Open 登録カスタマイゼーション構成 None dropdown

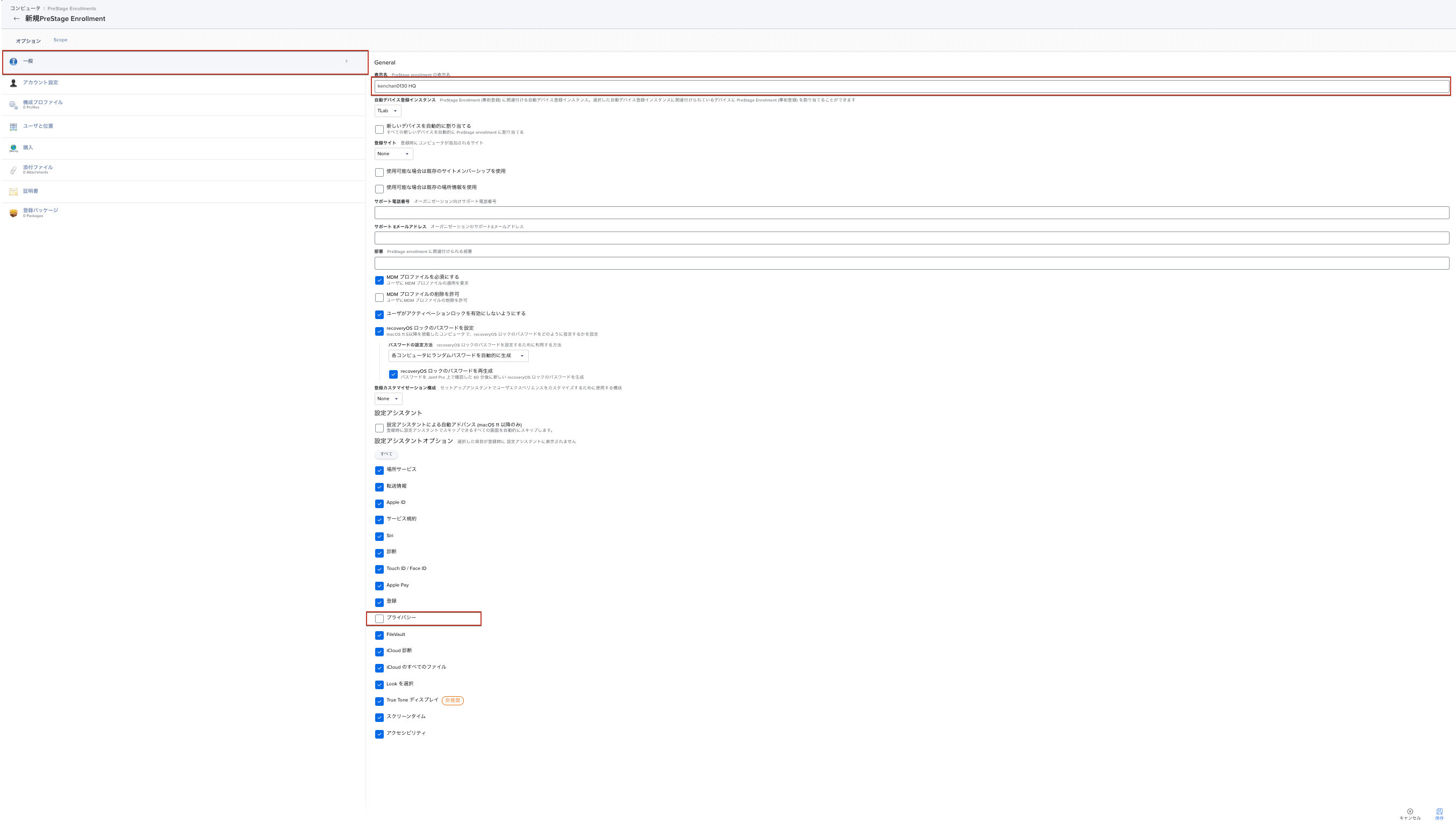pos(389,399)
